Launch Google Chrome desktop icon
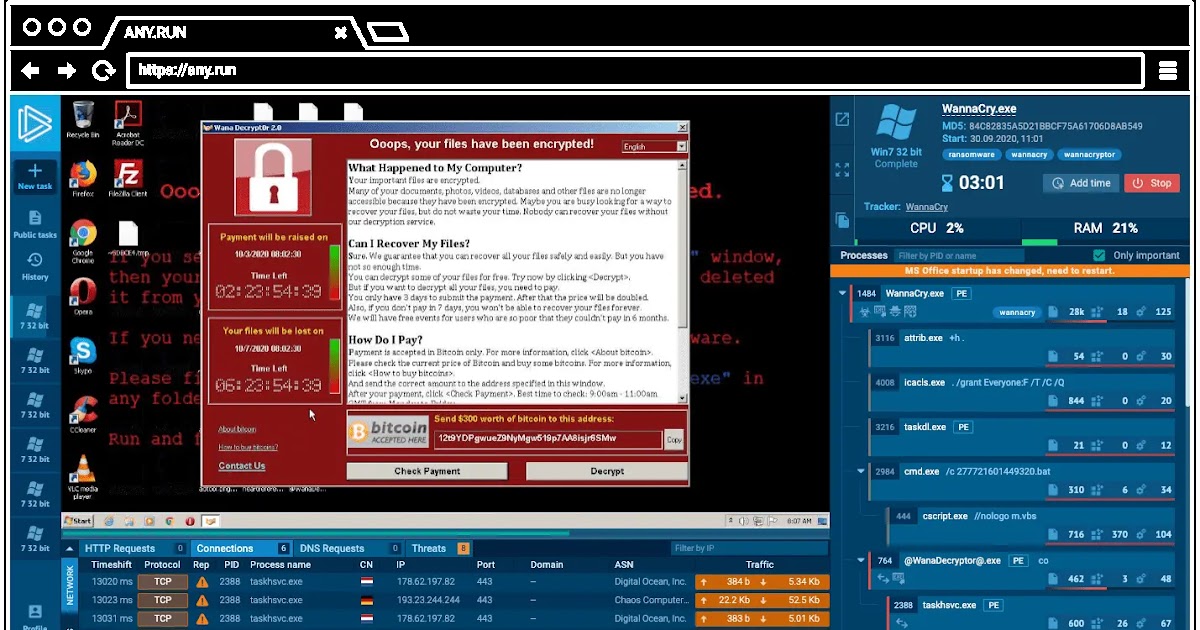 click(x=83, y=241)
